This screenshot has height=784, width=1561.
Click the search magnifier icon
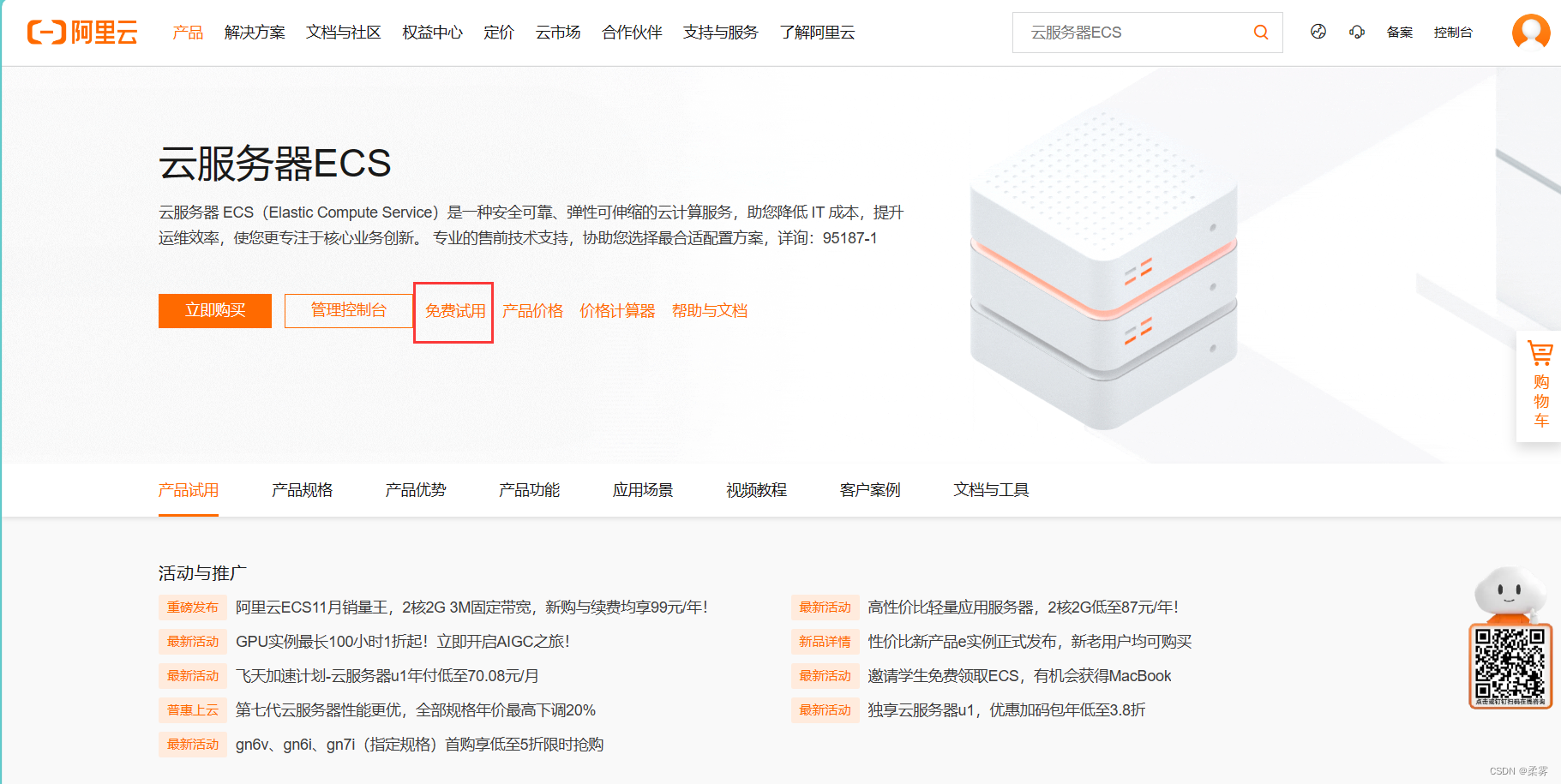click(x=1260, y=33)
